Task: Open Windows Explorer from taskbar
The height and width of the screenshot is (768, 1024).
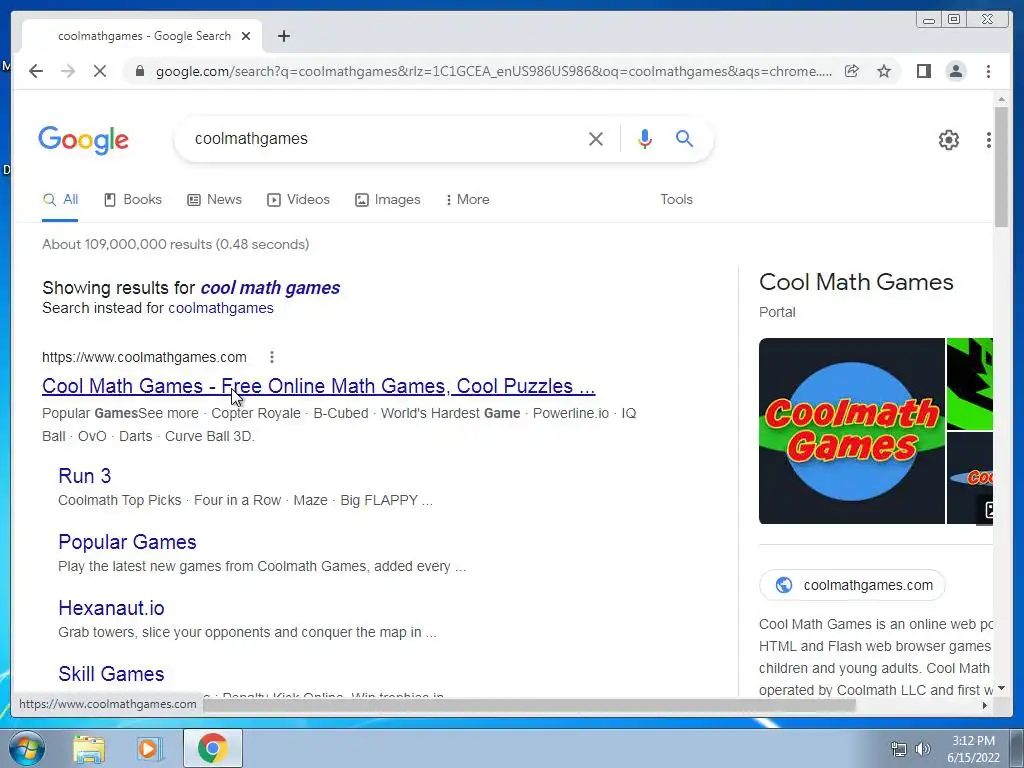Action: tap(89, 748)
